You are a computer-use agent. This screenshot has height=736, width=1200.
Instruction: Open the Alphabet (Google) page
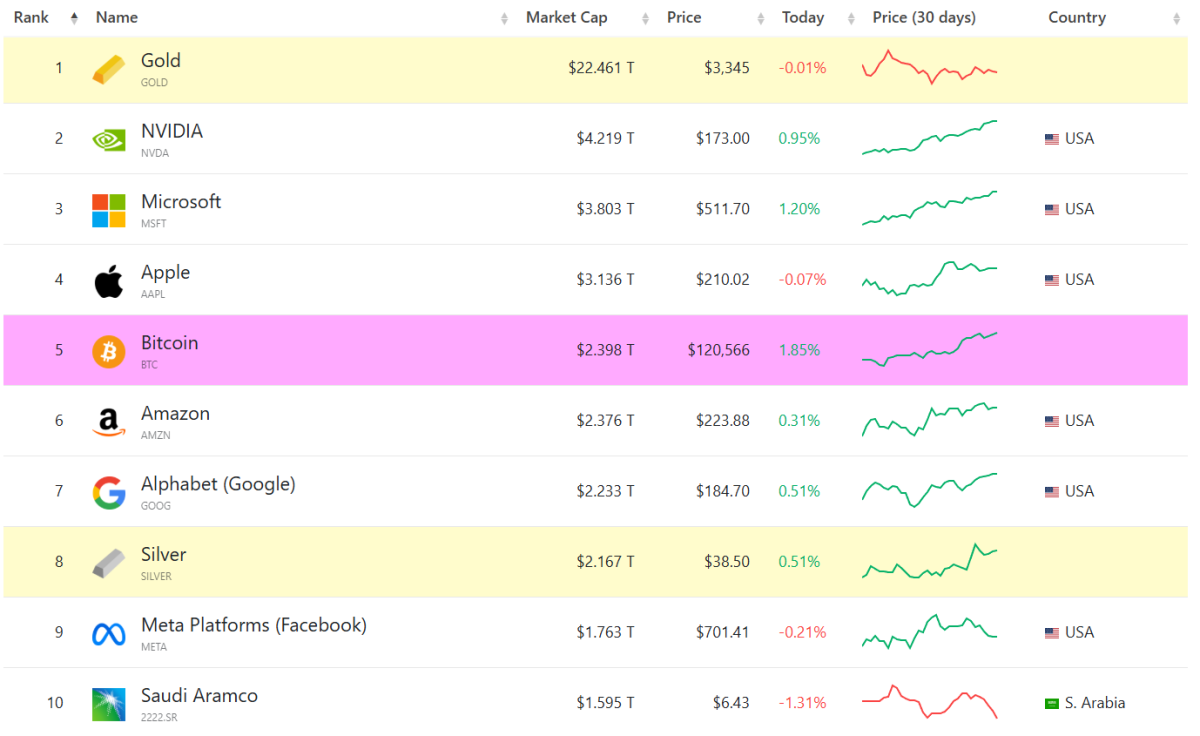(x=218, y=484)
